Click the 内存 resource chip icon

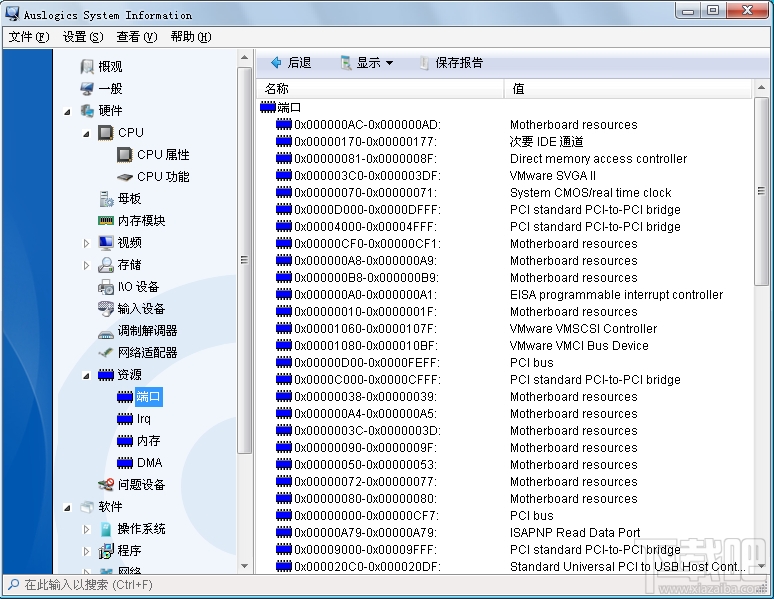[x=125, y=440]
